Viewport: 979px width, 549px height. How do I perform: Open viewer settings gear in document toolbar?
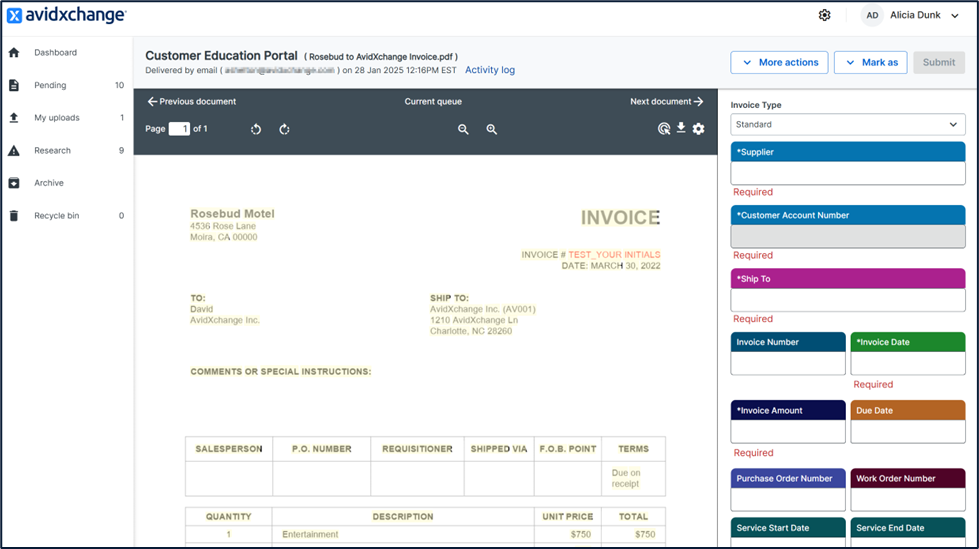[699, 129]
